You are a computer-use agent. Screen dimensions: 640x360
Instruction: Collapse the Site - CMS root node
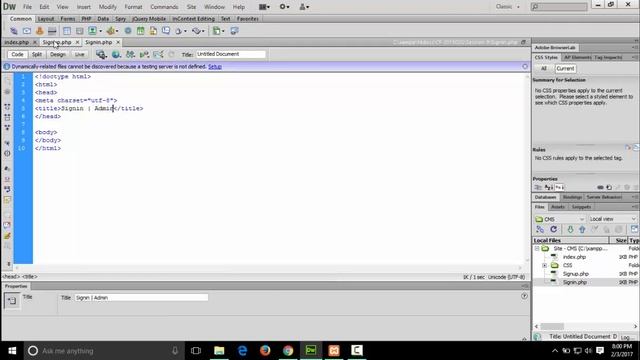537,249
